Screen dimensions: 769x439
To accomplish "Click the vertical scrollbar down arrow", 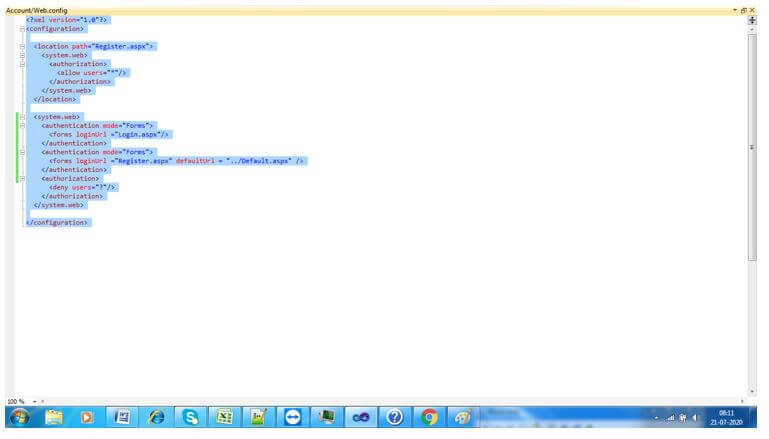I will coord(752,391).
